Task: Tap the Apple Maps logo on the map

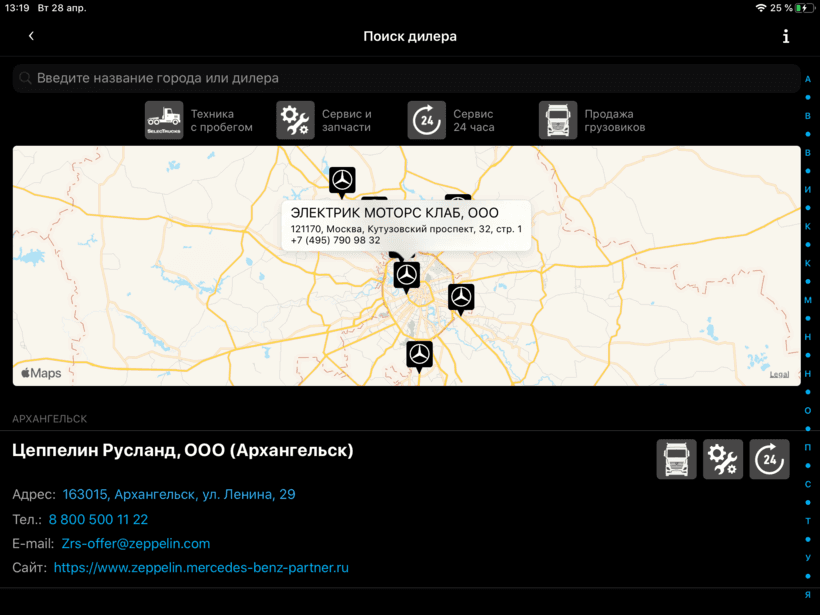Action: point(41,373)
